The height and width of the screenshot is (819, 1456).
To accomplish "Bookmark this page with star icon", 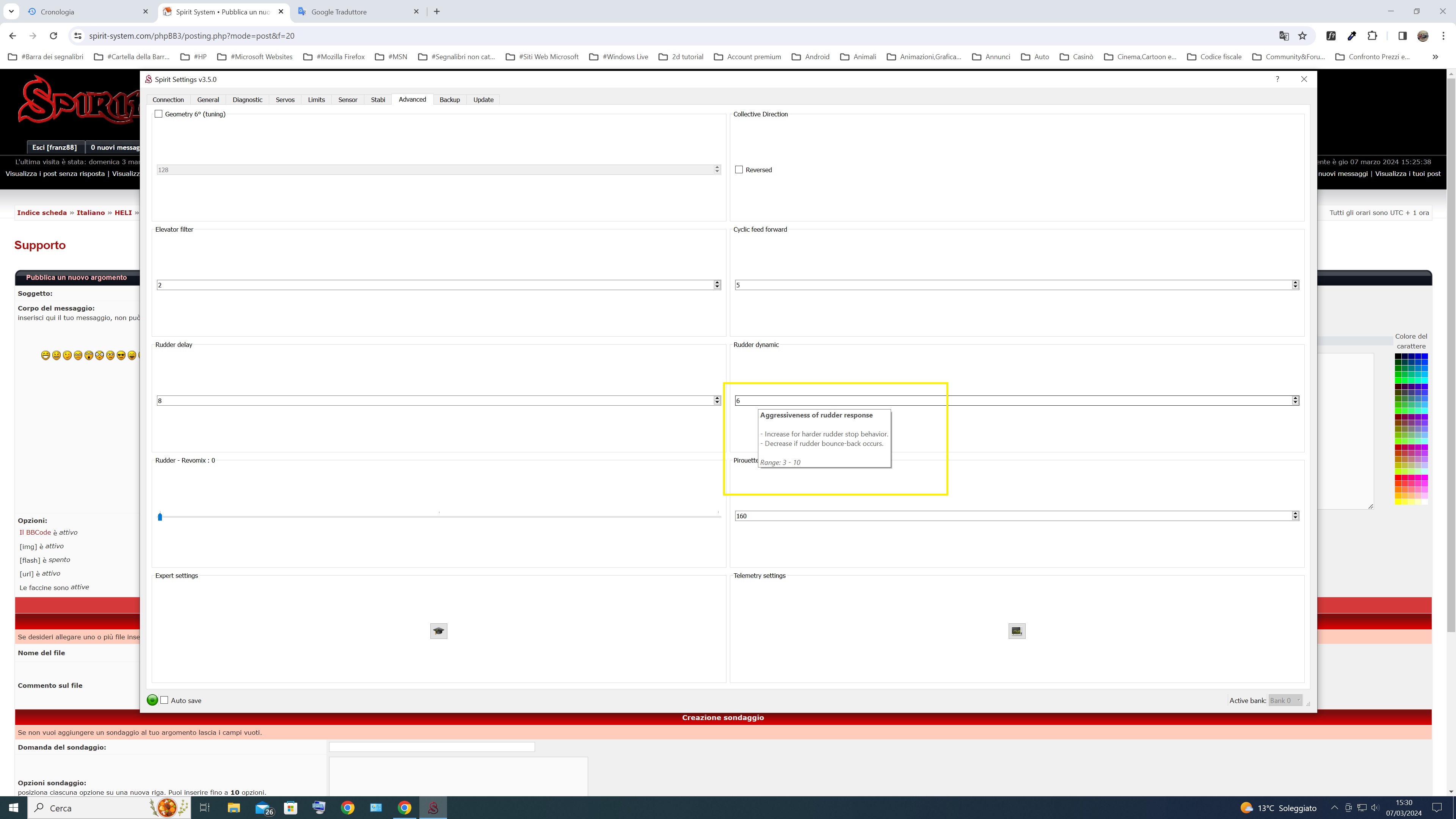I will (1302, 36).
